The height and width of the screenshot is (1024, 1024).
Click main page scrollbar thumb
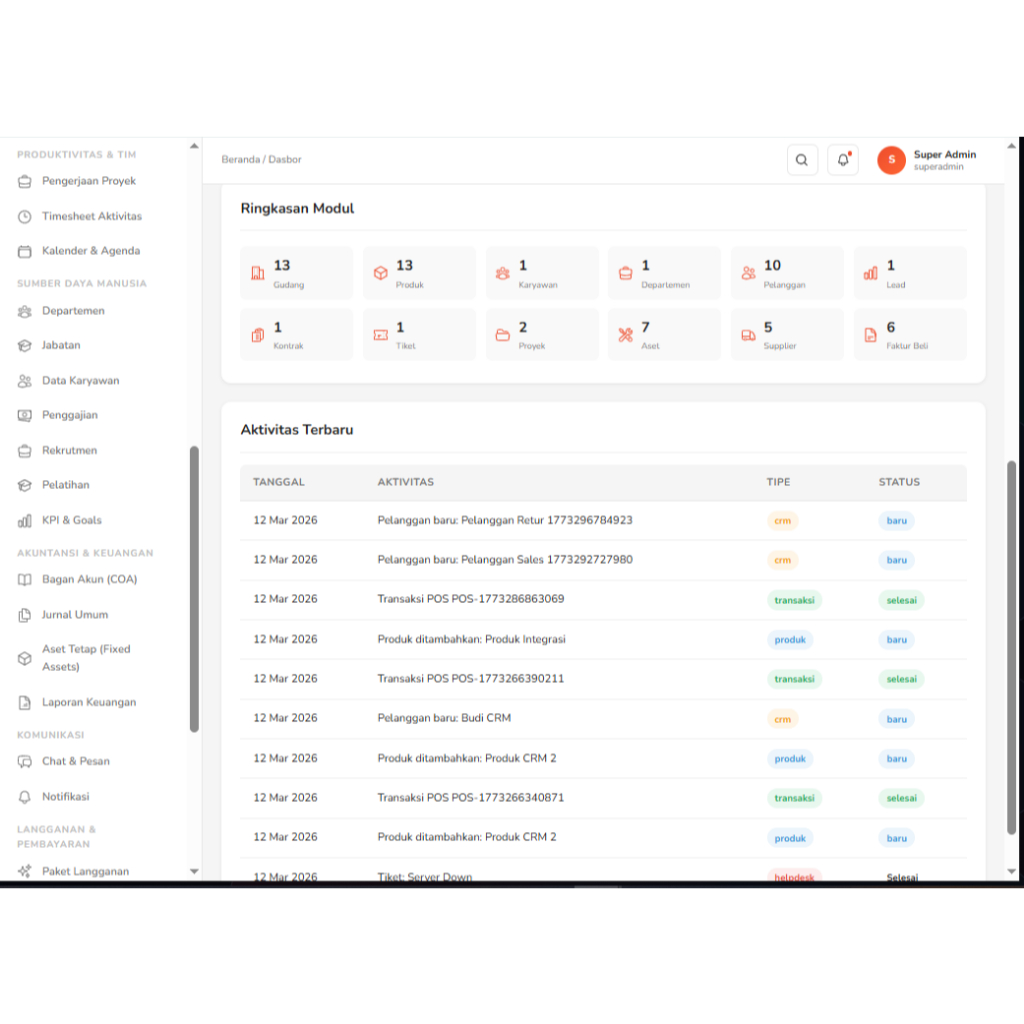pyautogui.click(x=1012, y=647)
